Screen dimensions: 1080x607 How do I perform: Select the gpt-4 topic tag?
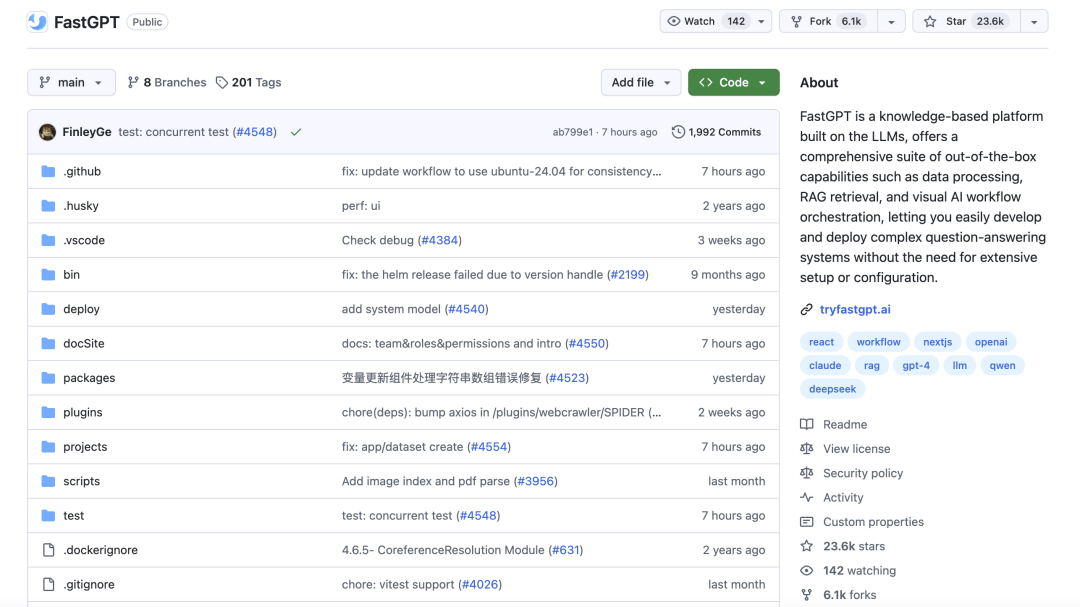tap(916, 365)
